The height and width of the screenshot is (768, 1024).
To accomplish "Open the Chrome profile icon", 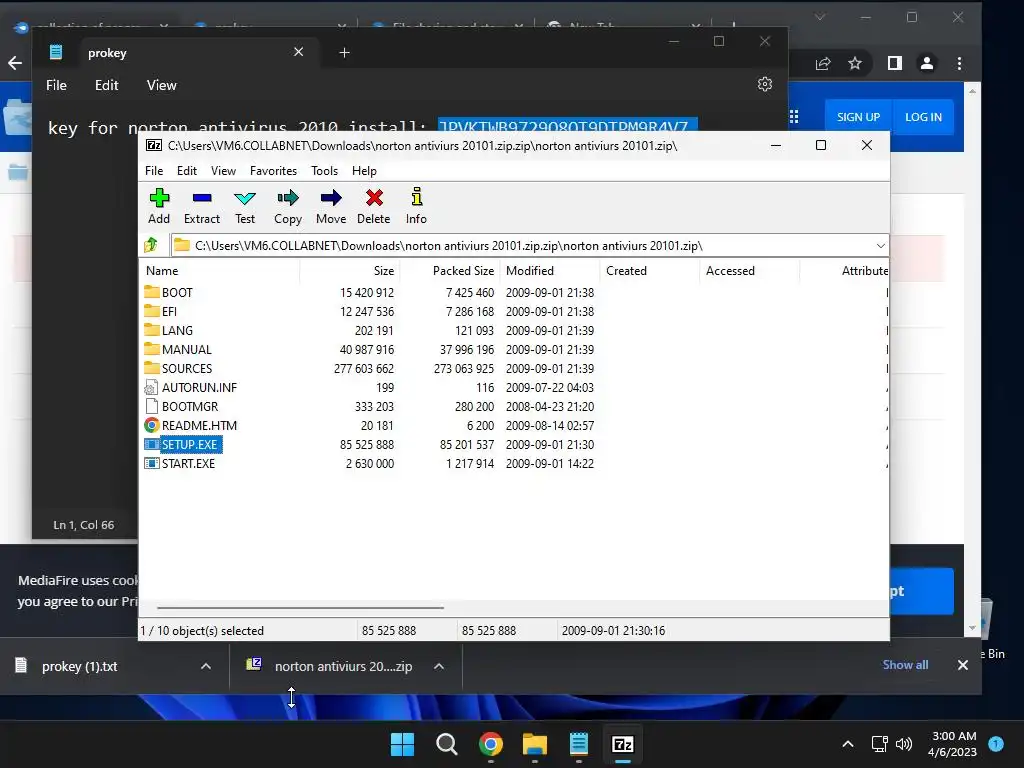I will [x=926, y=63].
